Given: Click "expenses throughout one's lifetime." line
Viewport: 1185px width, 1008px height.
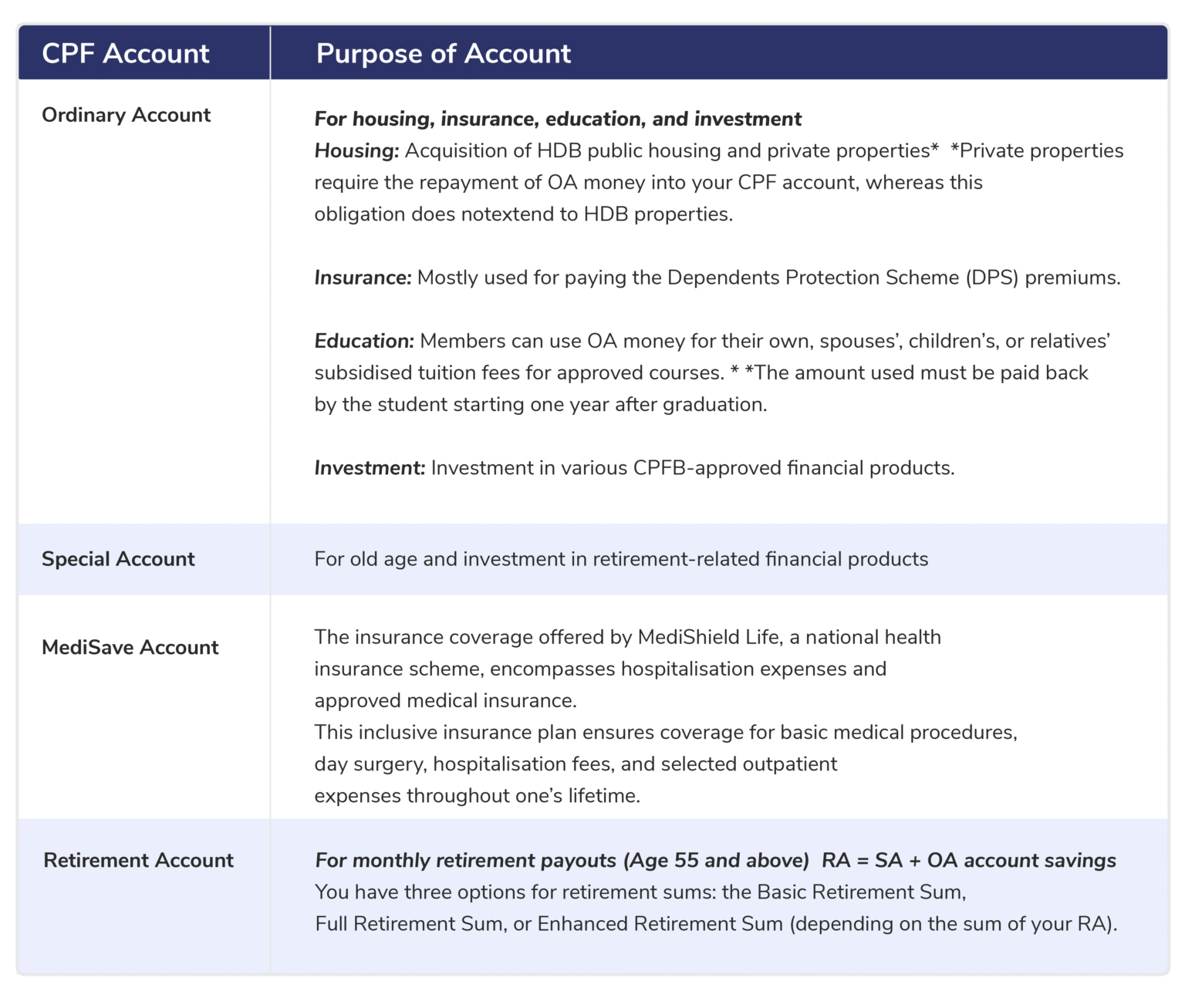Looking at the screenshot, I should [477, 795].
